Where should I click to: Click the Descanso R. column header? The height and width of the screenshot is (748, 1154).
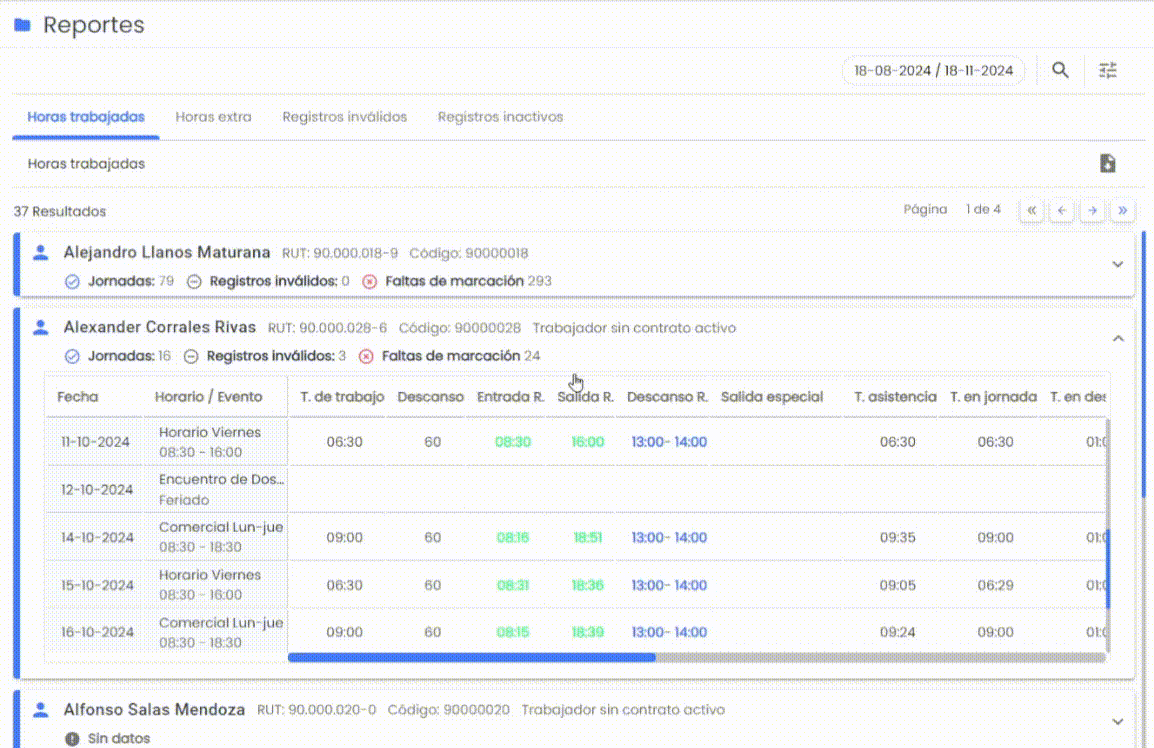(668, 397)
